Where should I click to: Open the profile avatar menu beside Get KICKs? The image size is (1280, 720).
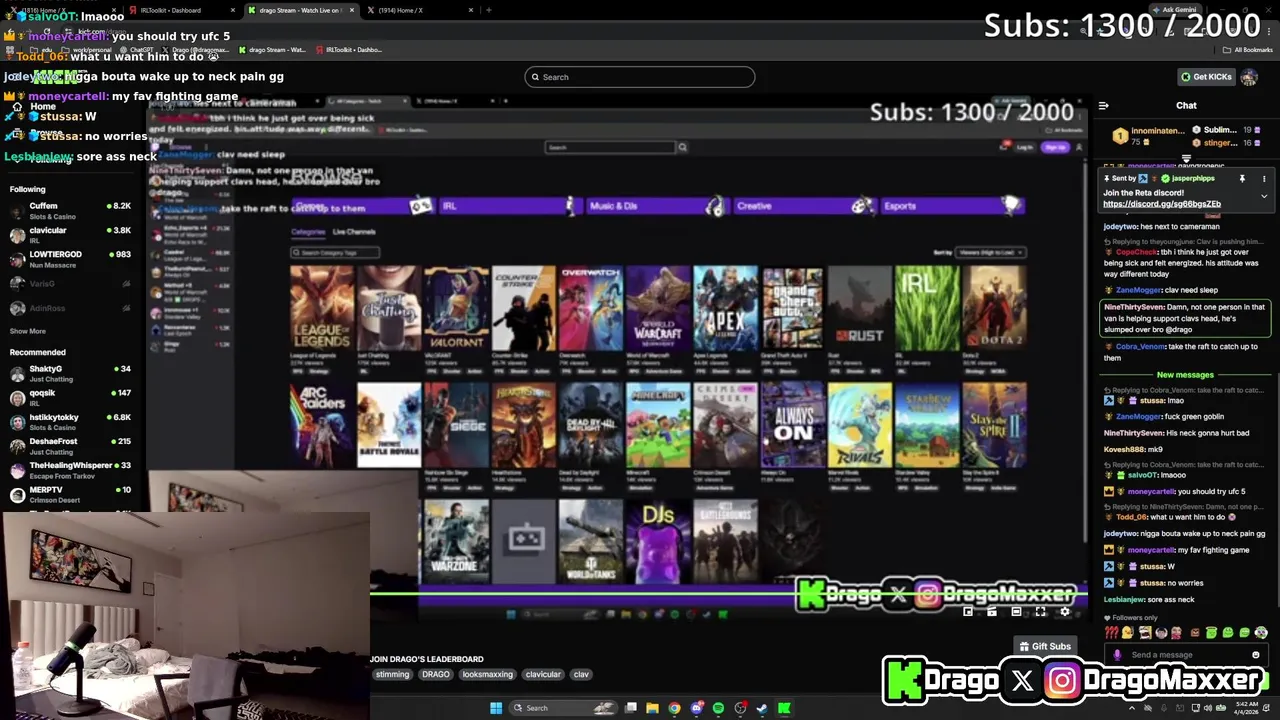pyautogui.click(x=1249, y=77)
